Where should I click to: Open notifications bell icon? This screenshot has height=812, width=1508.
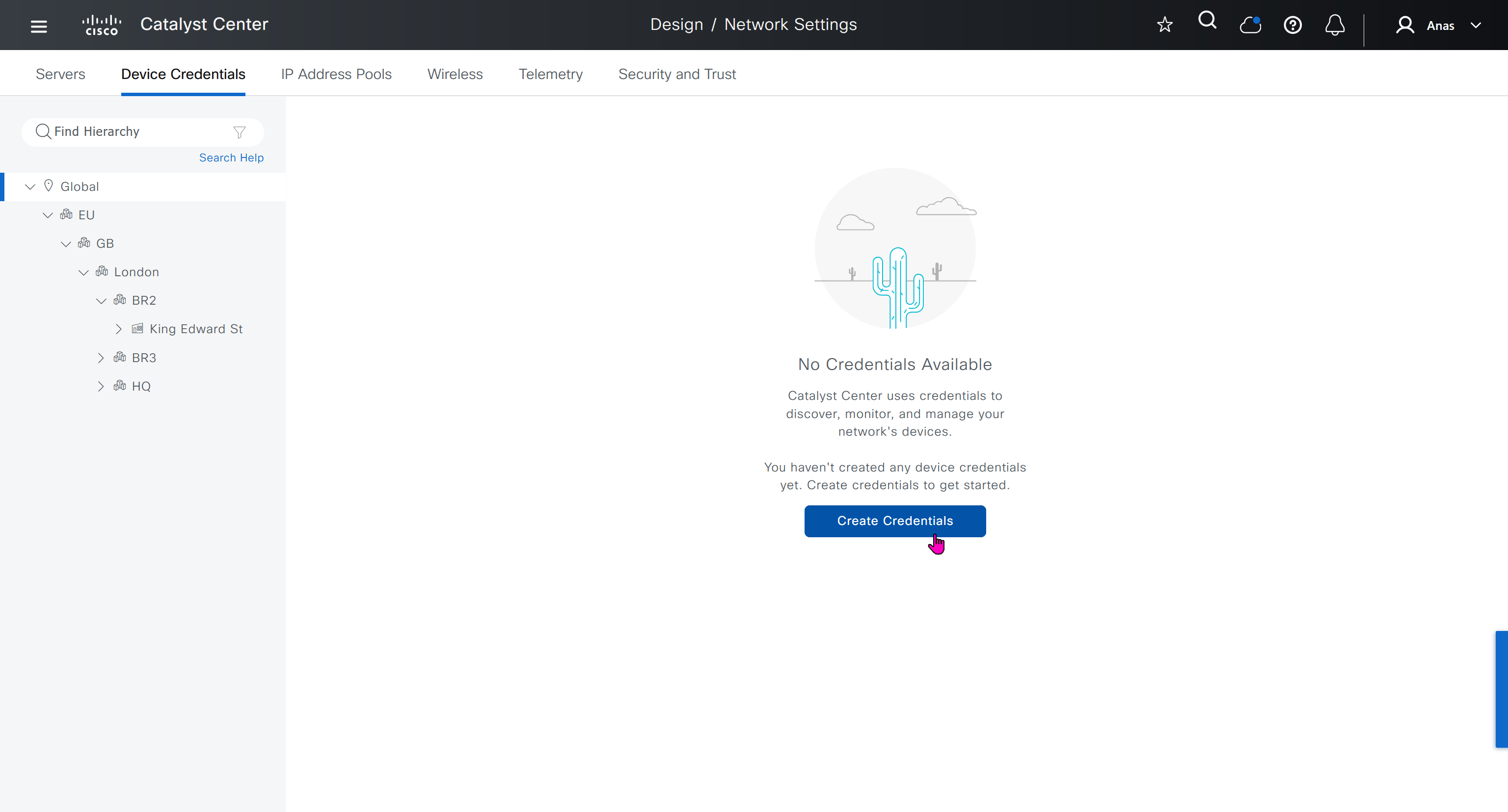click(x=1335, y=25)
